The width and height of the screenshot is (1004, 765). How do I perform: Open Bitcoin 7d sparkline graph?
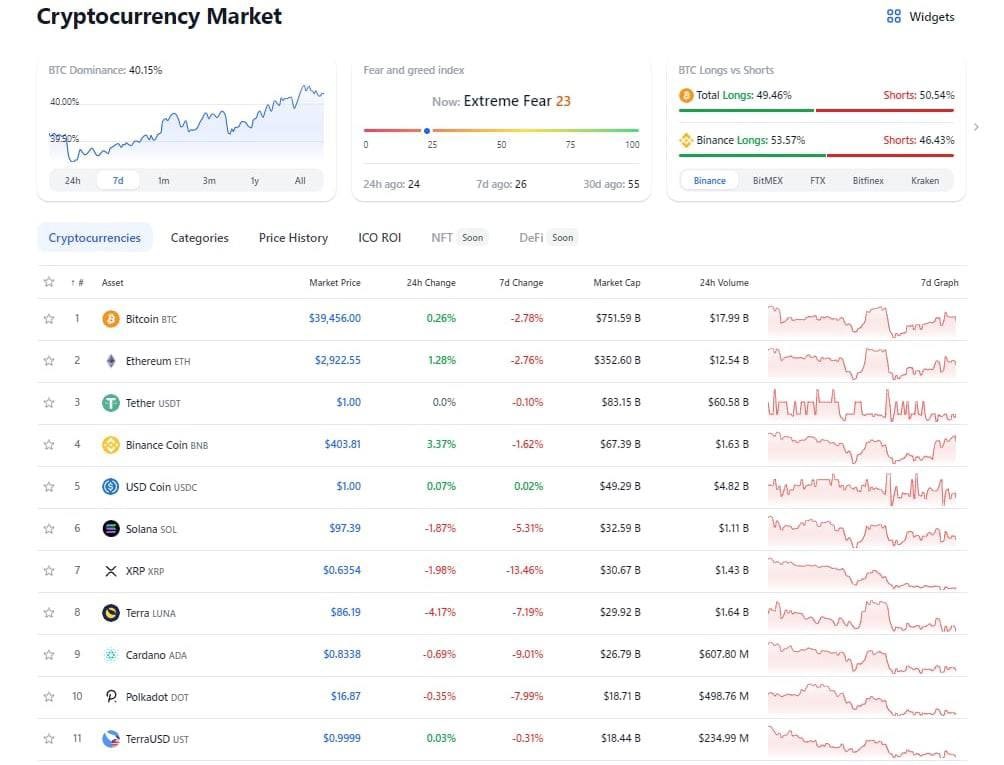pos(862,321)
